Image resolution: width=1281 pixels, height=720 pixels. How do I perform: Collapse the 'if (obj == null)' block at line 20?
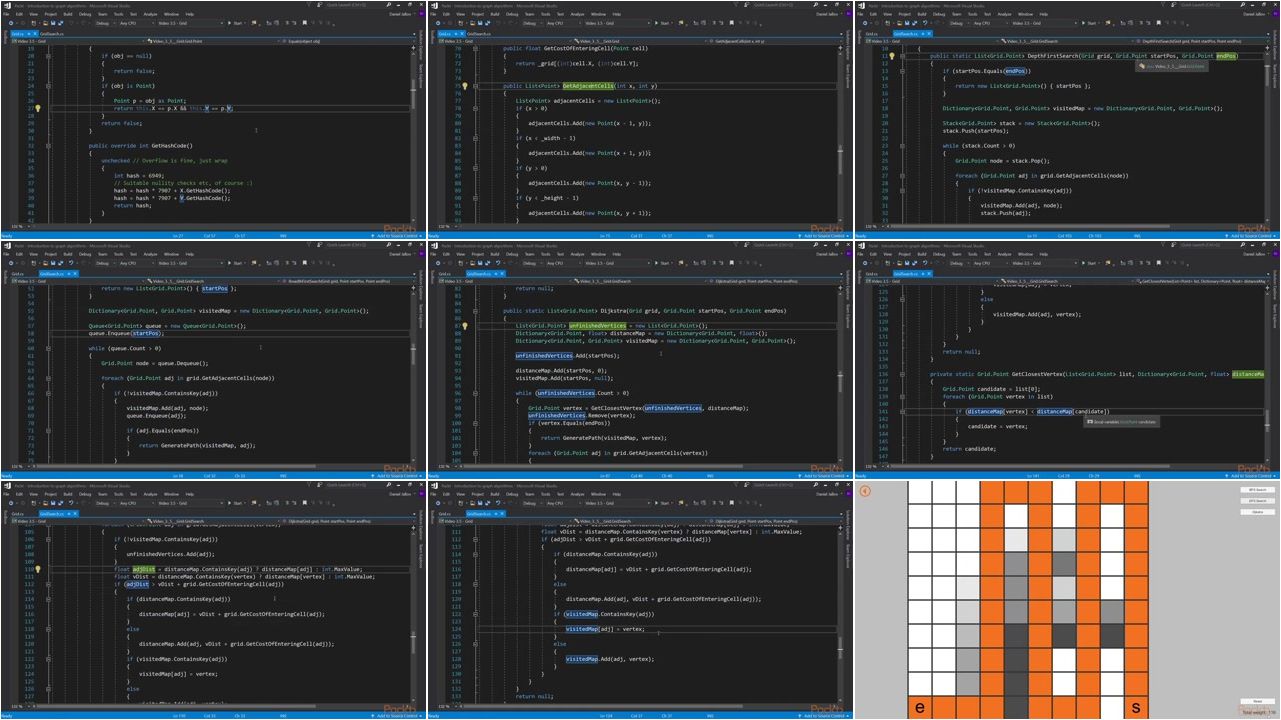pyautogui.click(x=48, y=56)
